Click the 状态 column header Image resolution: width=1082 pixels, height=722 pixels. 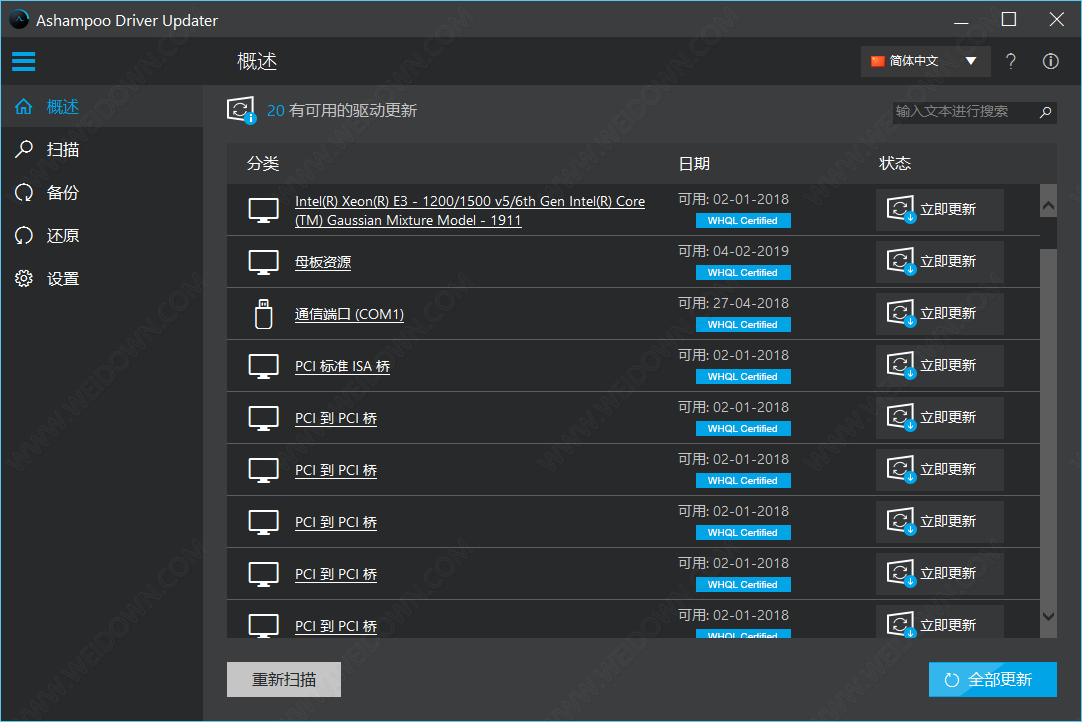coord(895,163)
